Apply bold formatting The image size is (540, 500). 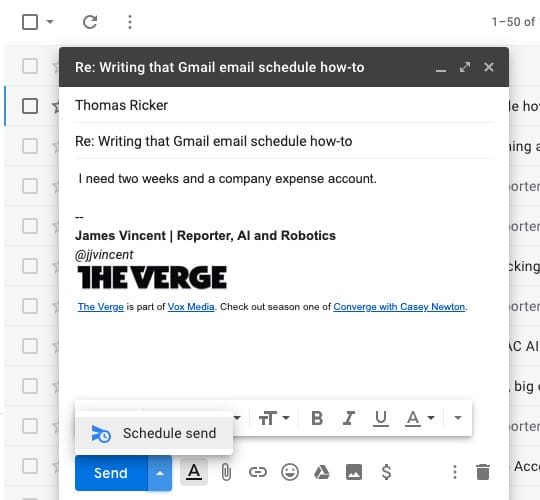[x=317, y=418]
